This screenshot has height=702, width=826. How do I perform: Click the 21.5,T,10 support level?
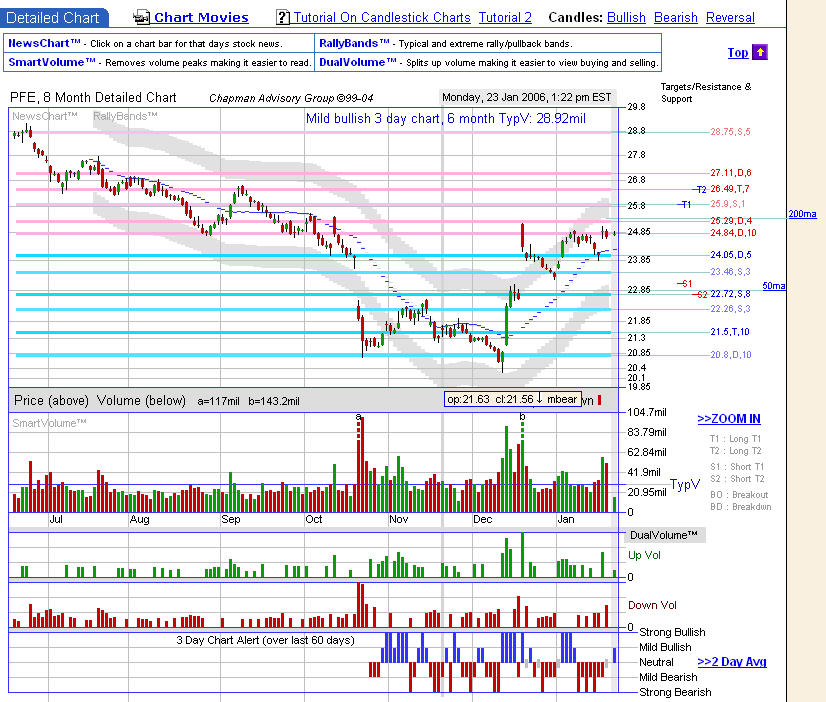tap(730, 332)
